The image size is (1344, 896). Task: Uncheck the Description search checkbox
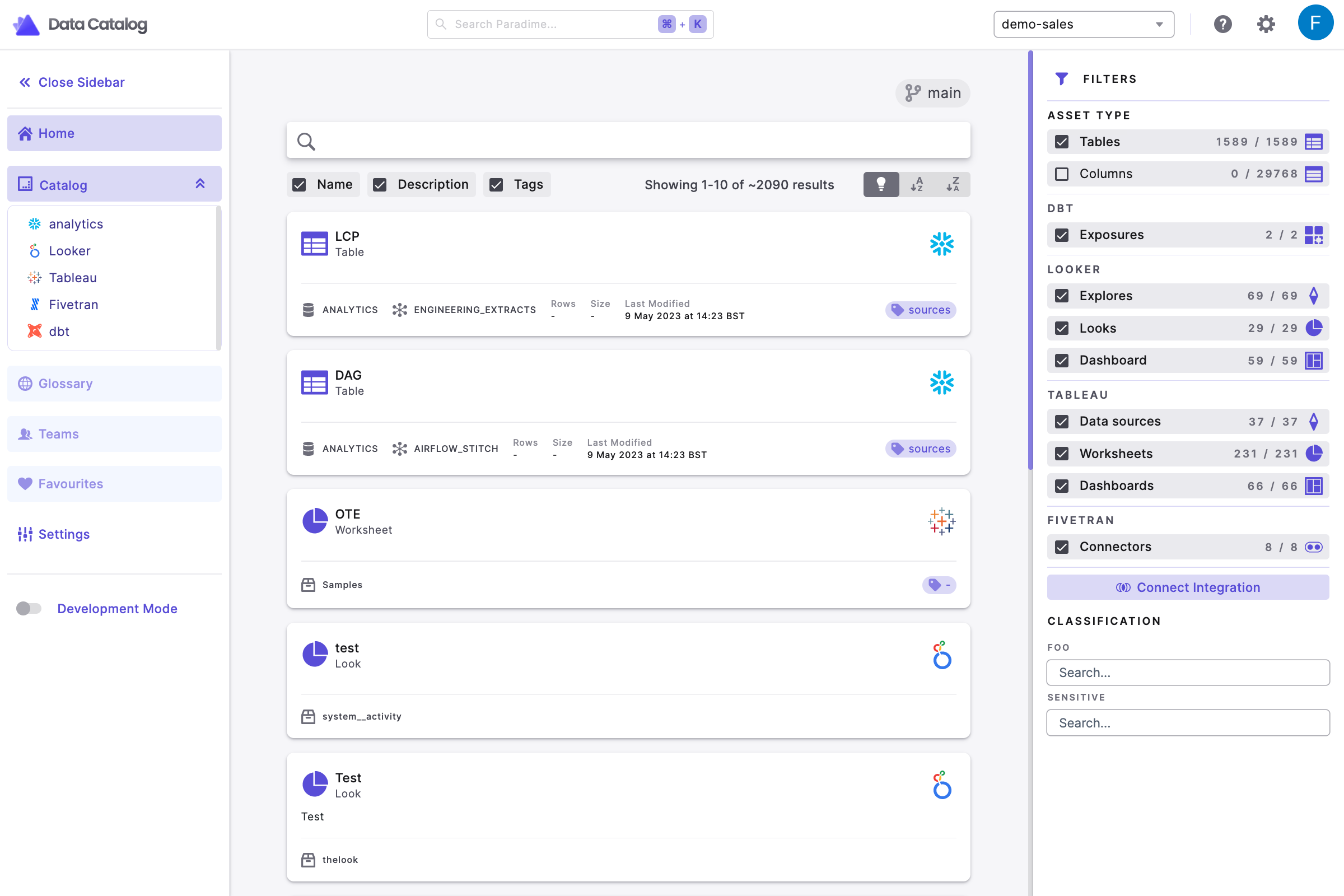tap(380, 185)
